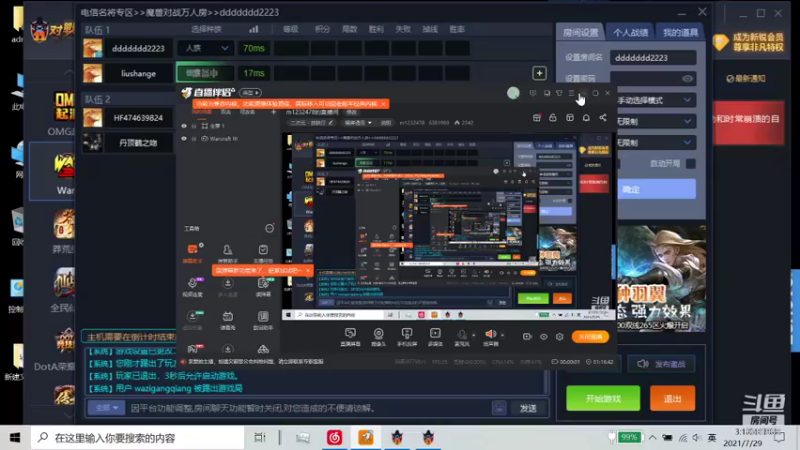This screenshot has height=450, width=800.
Task: Show hidden system tray icons chevron
Action: tap(653, 437)
